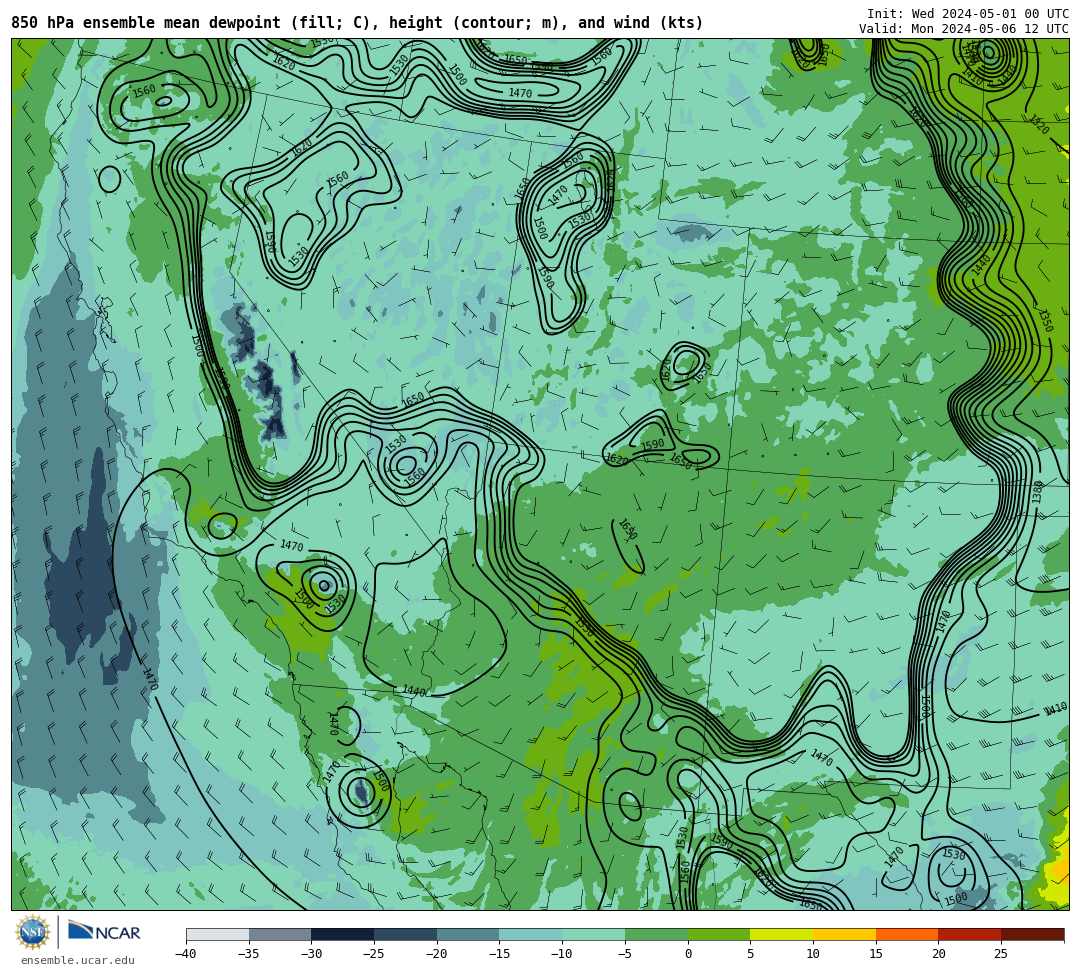Click the -30 colorbar tick label
Image resolution: width=1080 pixels, height=973 pixels.
pos(311,954)
